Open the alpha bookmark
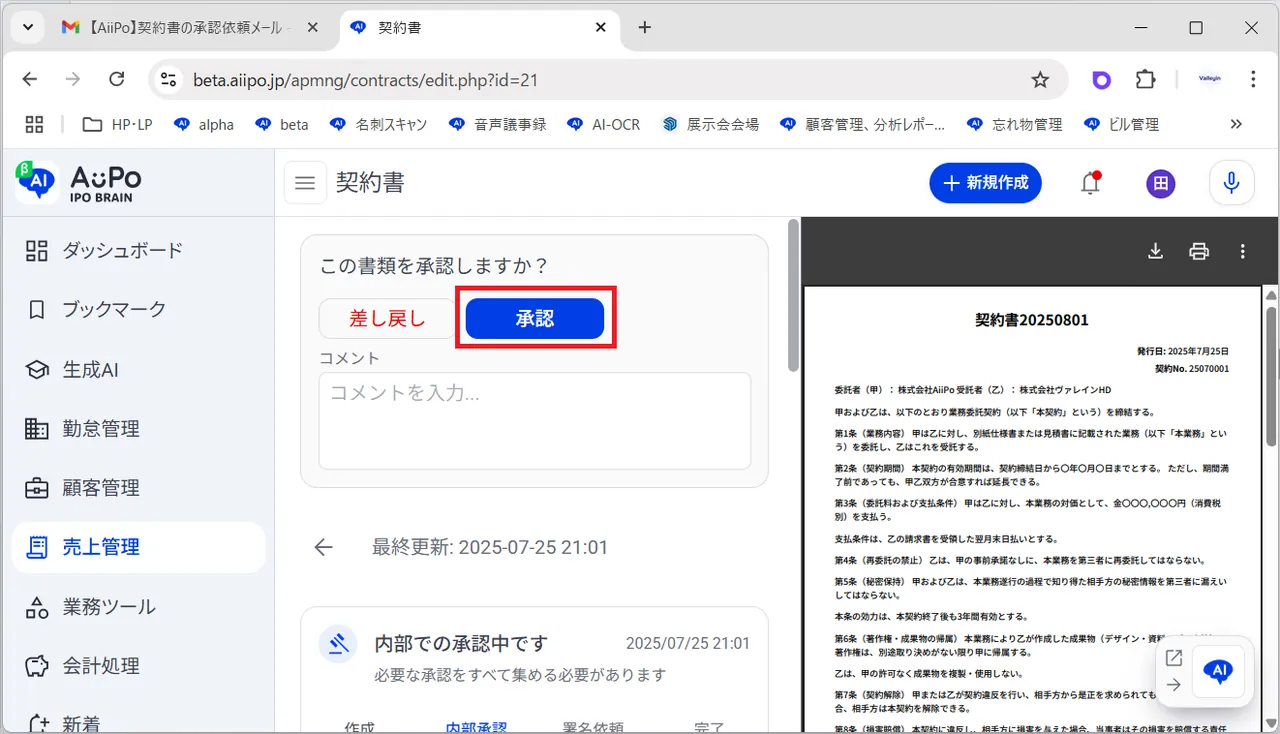This screenshot has height=734, width=1280. pos(204,124)
